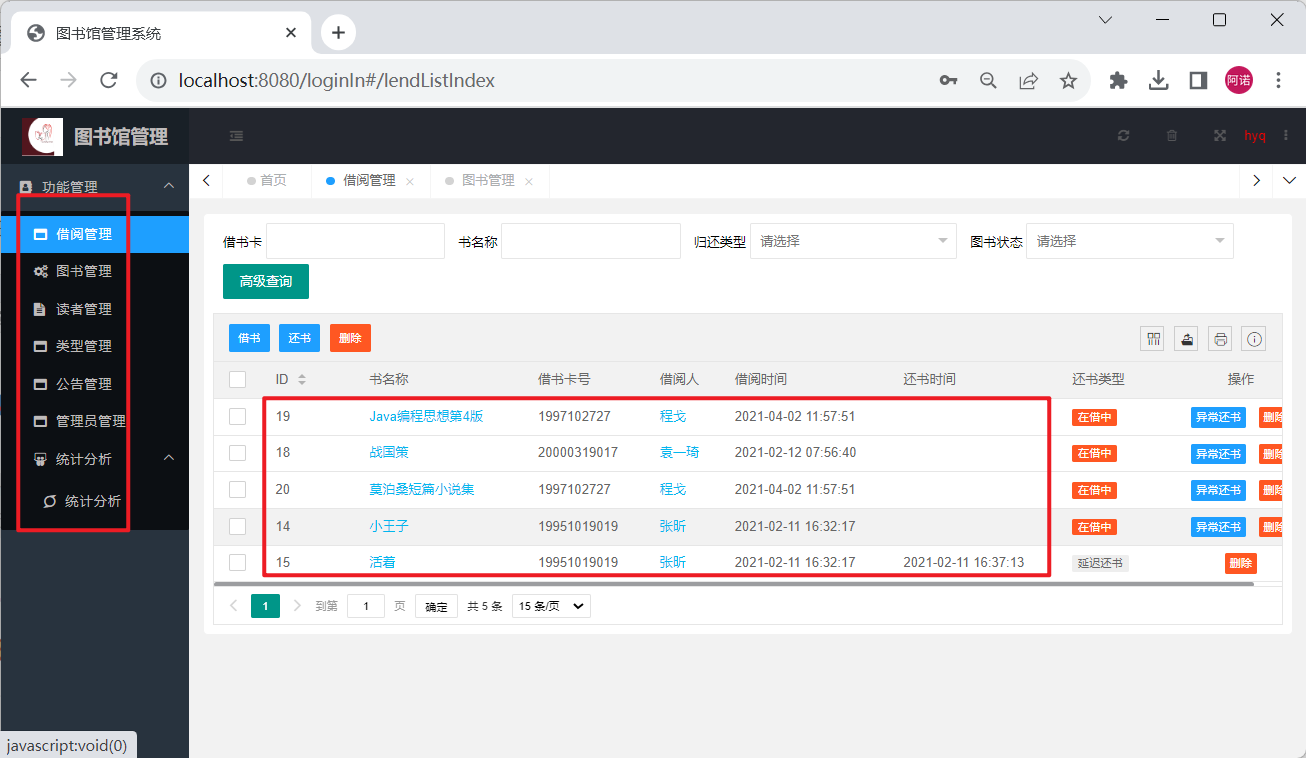Open the 归还类型 dropdown

coord(853,241)
